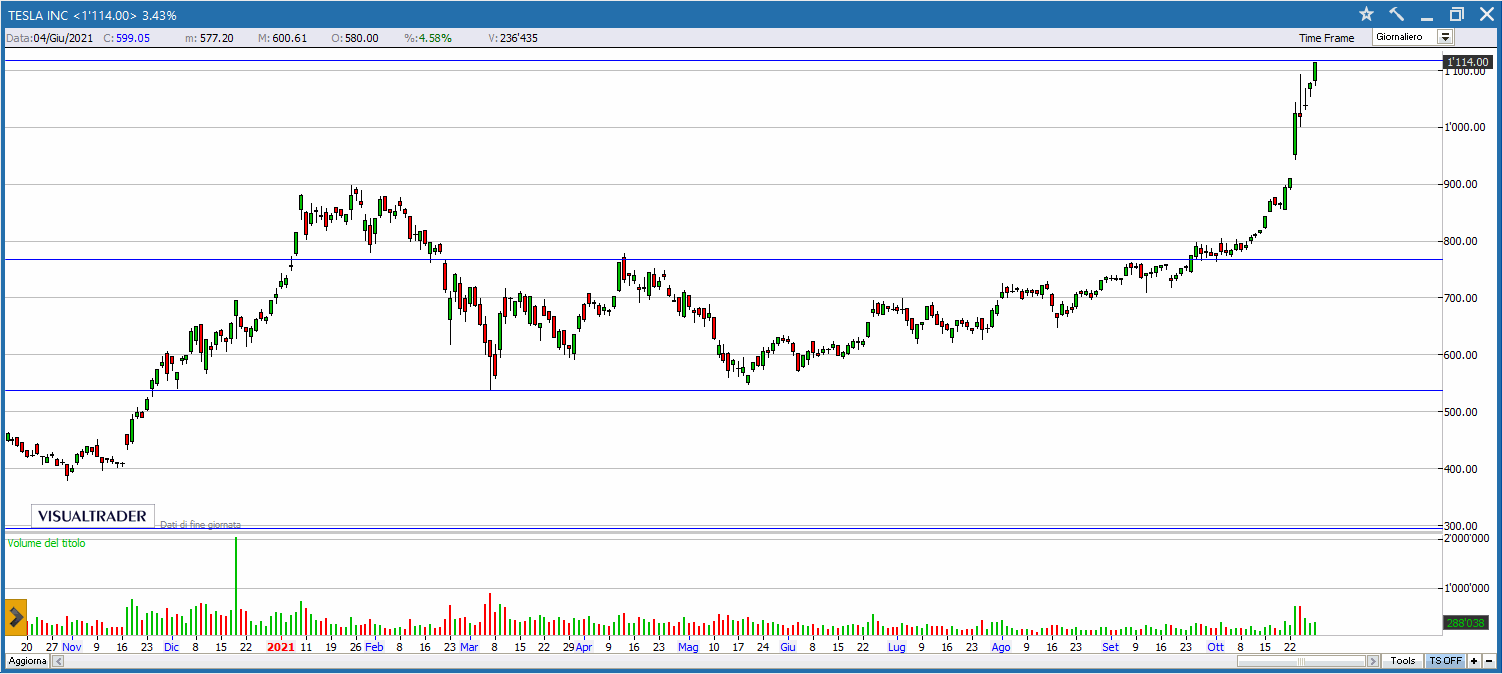1502x674 pixels.
Task: Click the horizontal scrollbar thumb
Action: pos(1301,661)
